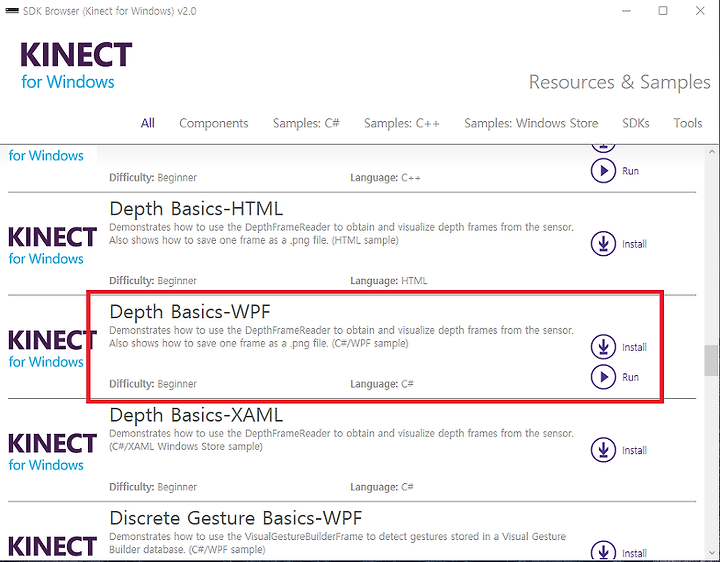Switch to the Tools tab

point(687,123)
